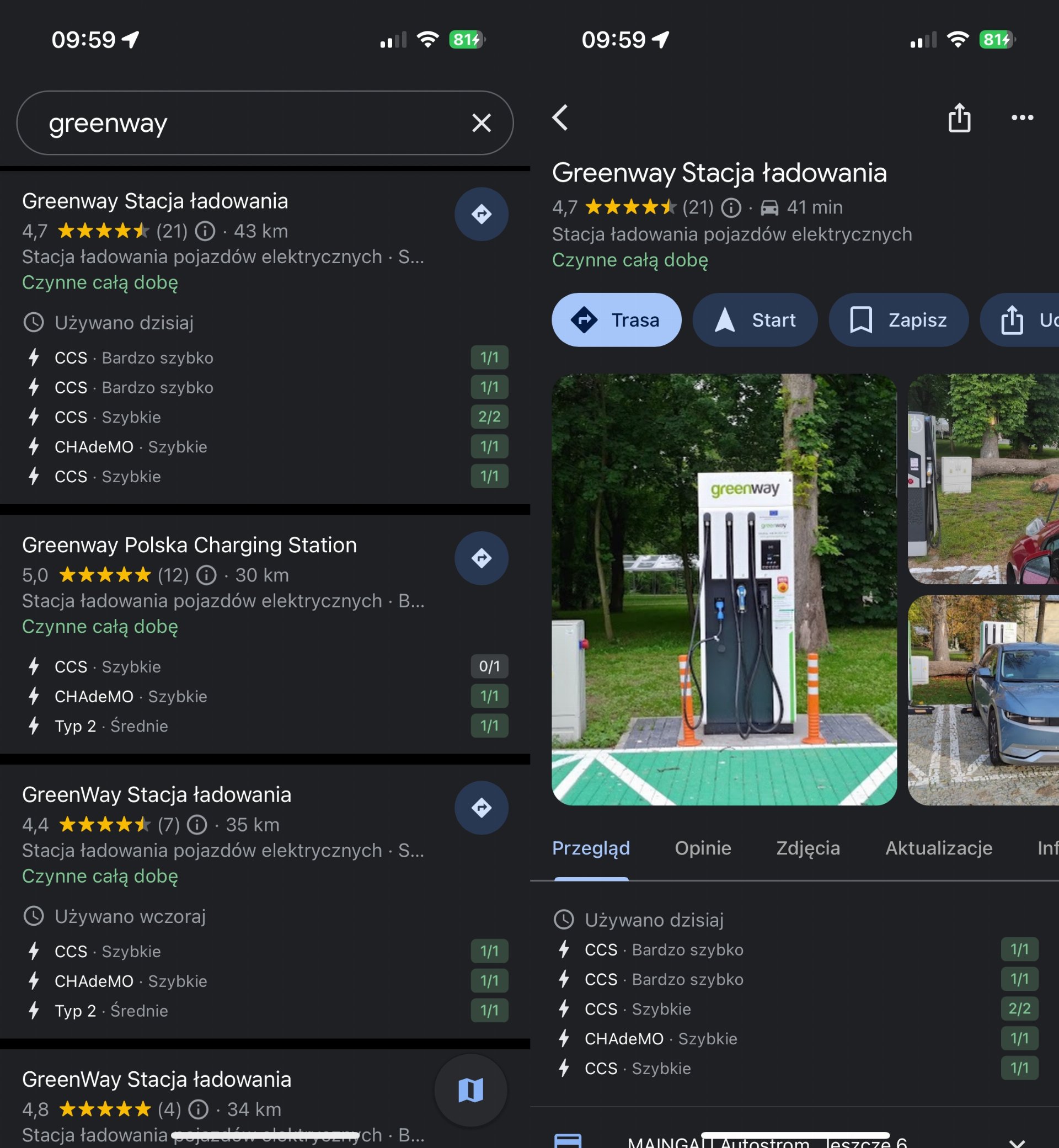The image size is (1059, 1148).
Task: Switch to the Opinie tab
Action: coord(703,848)
